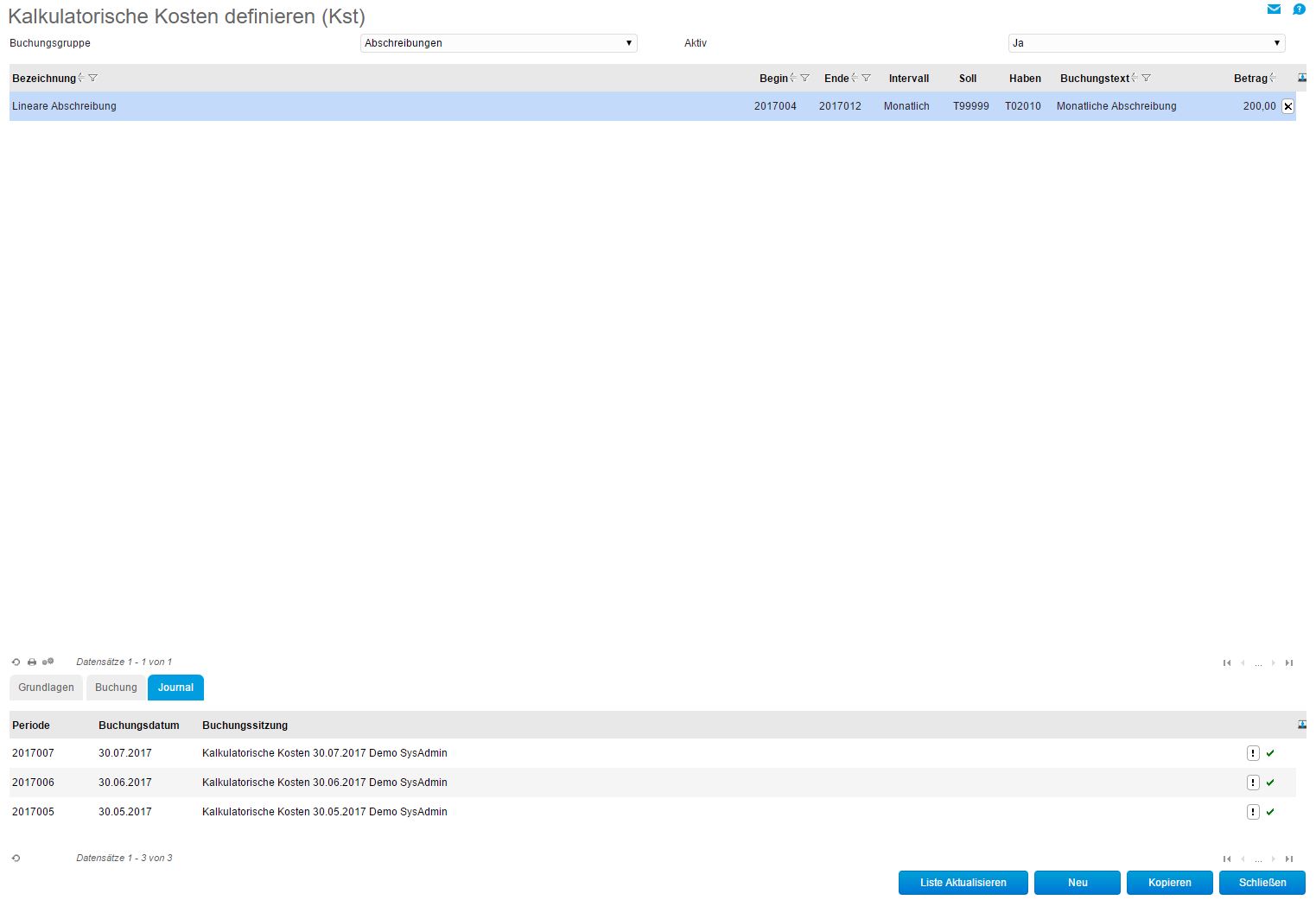Click export icon in the upper table header
The image size is (1316, 900).
coord(1302,78)
